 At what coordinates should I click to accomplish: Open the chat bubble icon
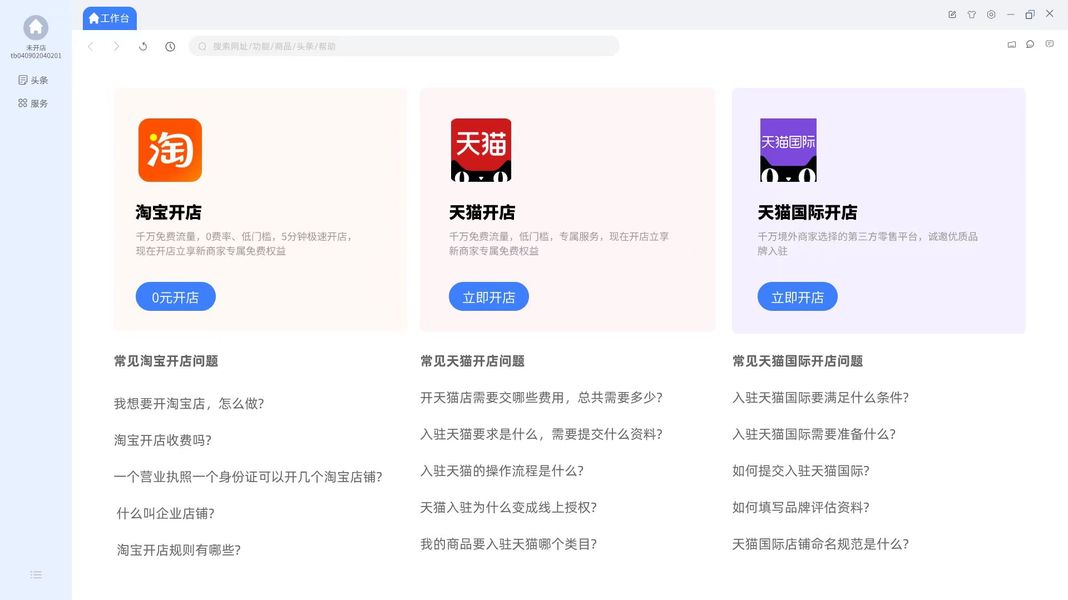tap(1031, 44)
